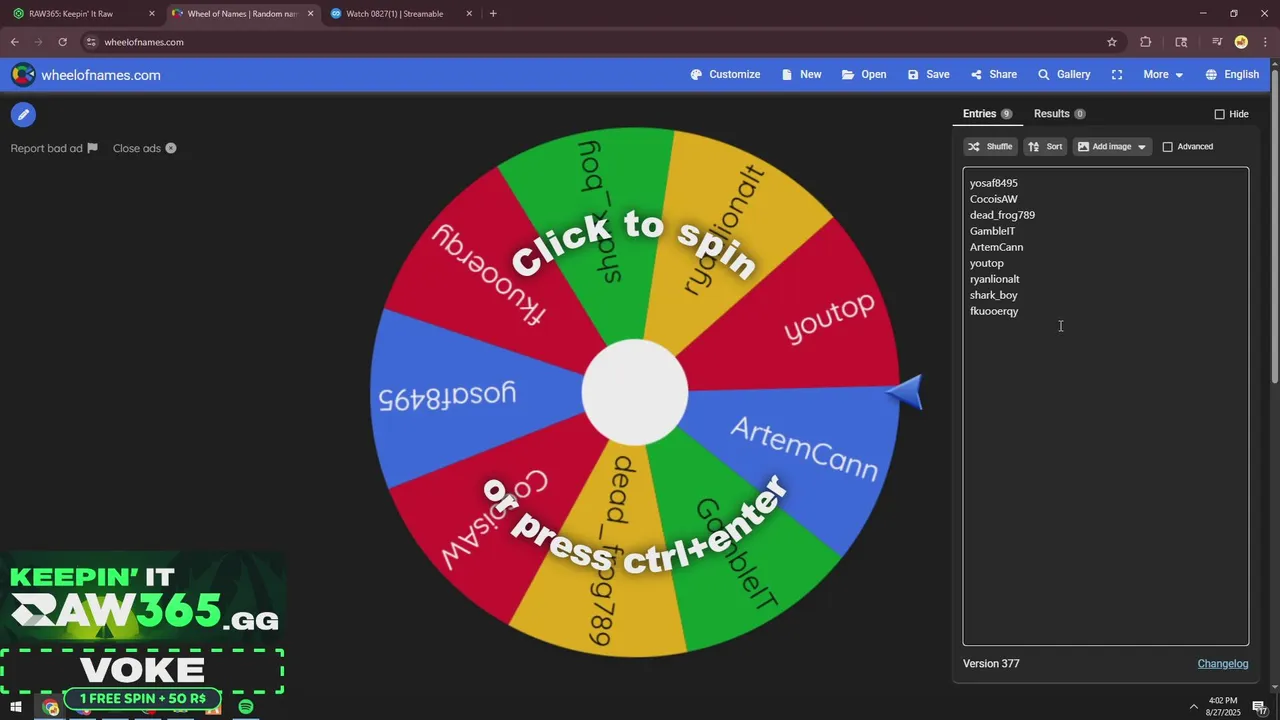
Task: Open browser extensions puzzle icon
Action: (1146, 42)
